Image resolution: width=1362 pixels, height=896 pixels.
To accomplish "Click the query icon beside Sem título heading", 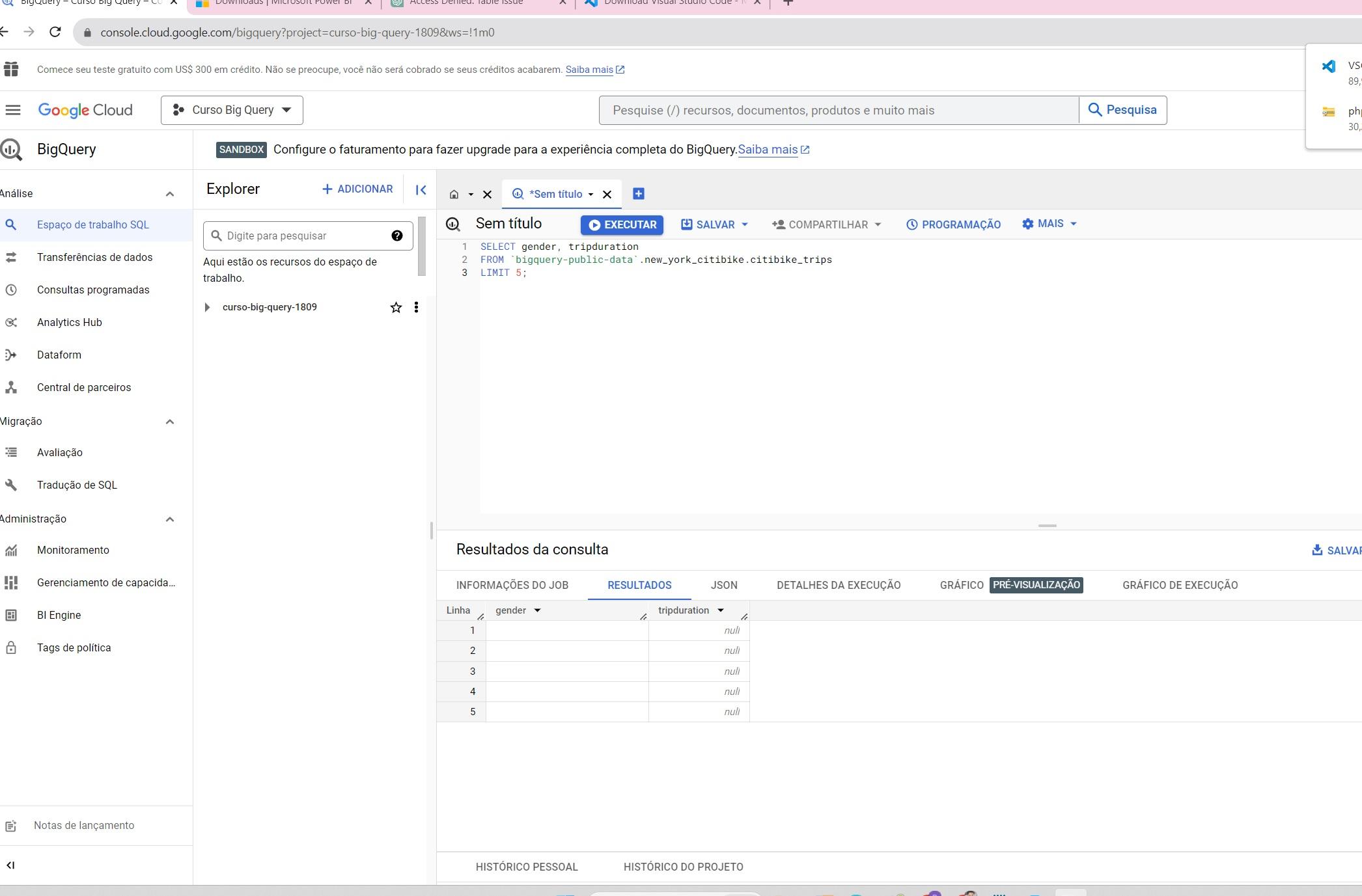I will [x=453, y=224].
